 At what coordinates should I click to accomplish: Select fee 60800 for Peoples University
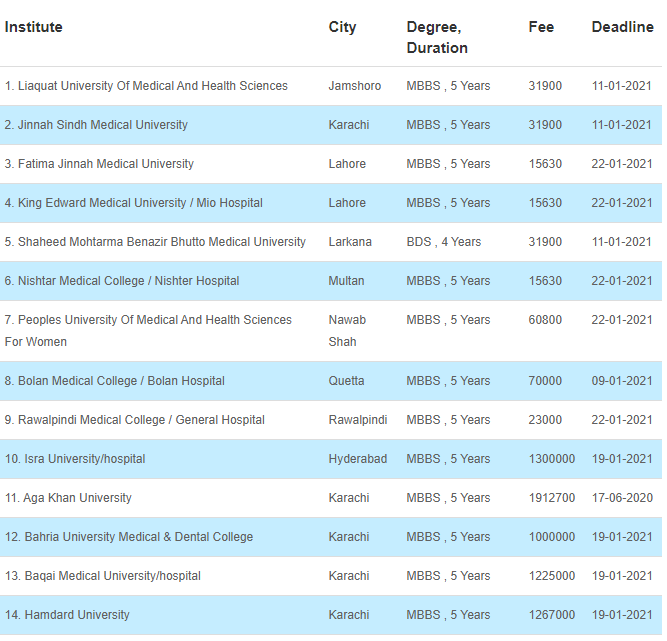tap(545, 320)
